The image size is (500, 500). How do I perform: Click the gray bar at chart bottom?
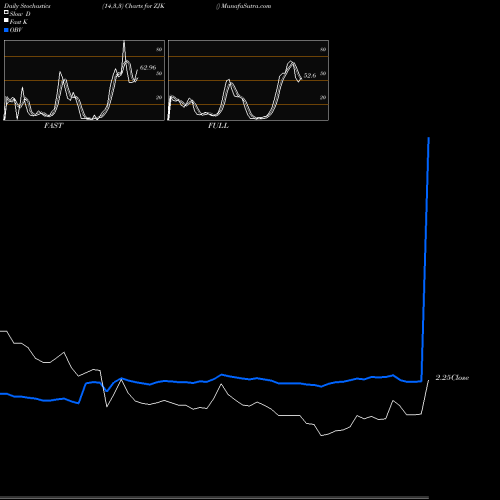pyautogui.click(x=214, y=497)
